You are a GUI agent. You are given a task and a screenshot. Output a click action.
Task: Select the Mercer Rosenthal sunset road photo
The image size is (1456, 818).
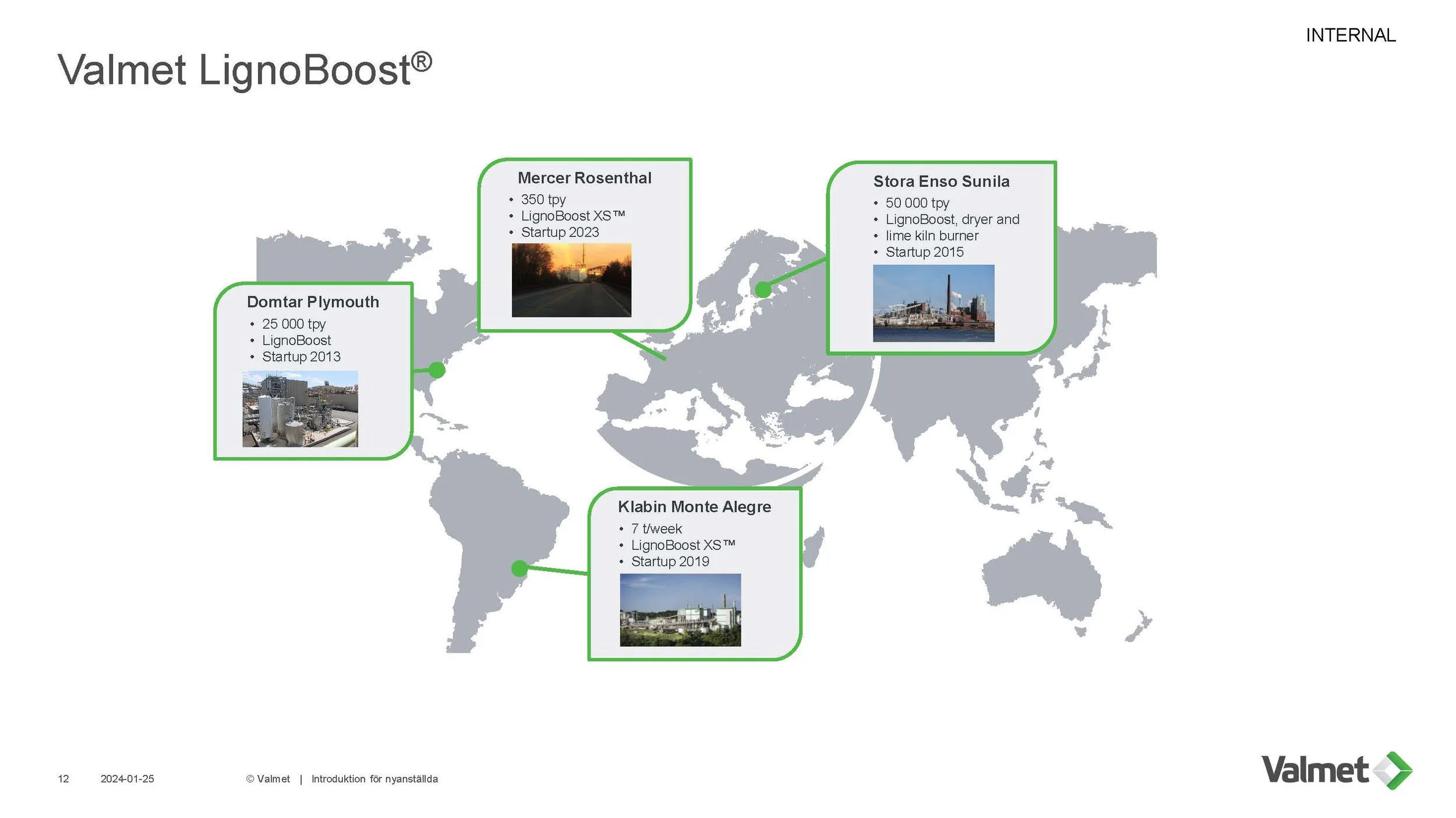pos(571,280)
